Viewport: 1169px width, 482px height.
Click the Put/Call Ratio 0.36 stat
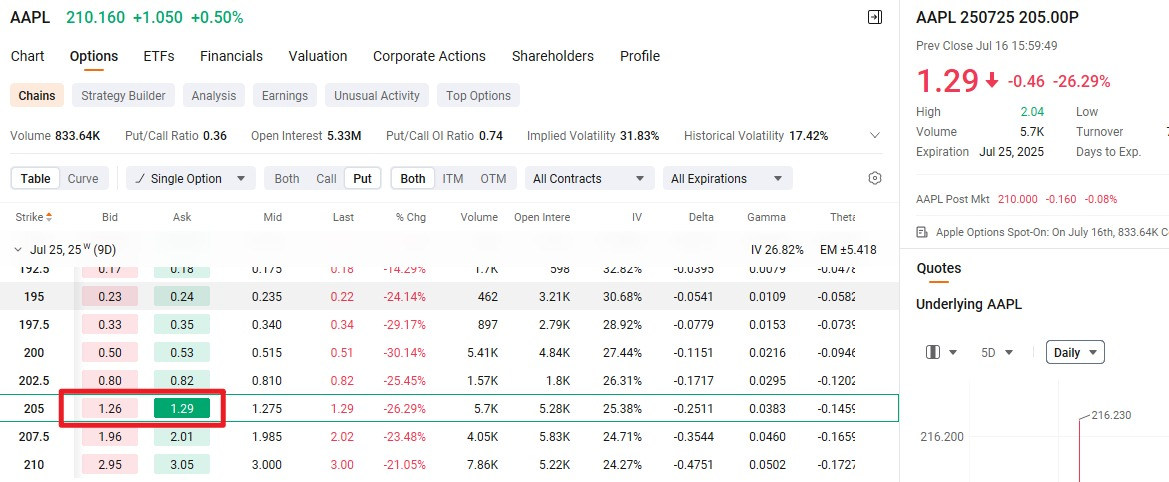pos(176,136)
